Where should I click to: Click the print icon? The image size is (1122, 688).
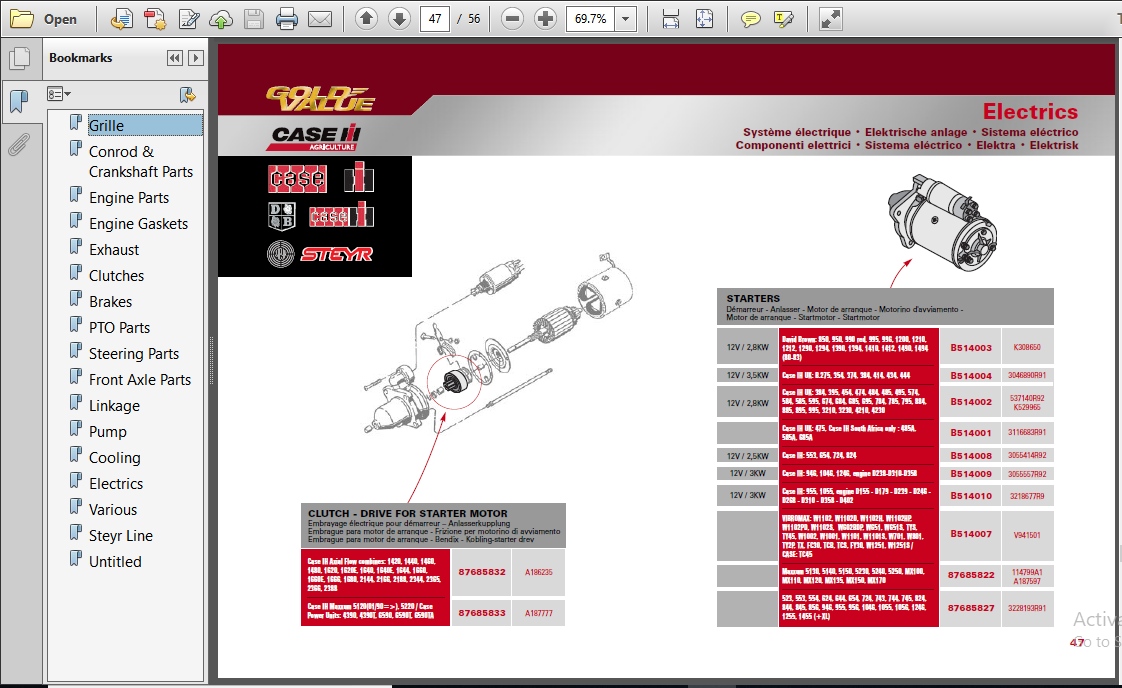287,19
